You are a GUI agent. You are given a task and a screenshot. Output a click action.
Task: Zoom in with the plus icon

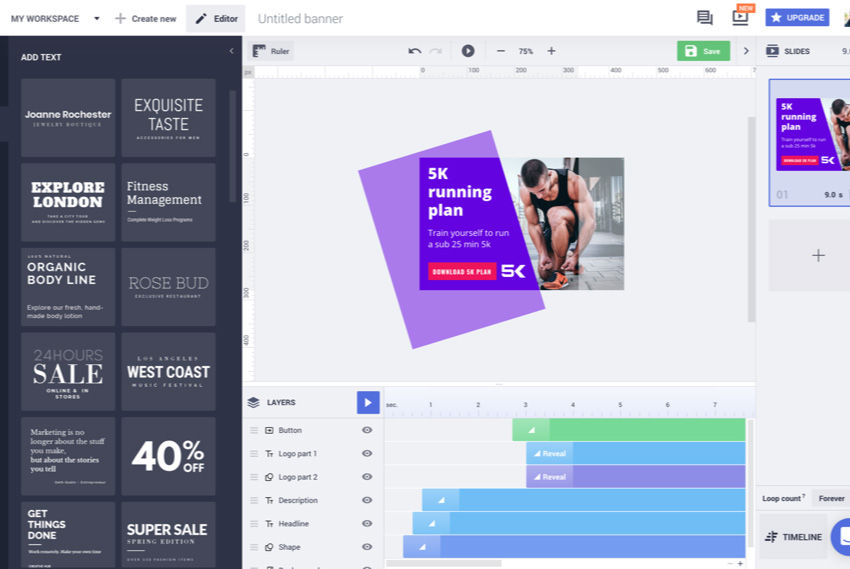click(551, 51)
